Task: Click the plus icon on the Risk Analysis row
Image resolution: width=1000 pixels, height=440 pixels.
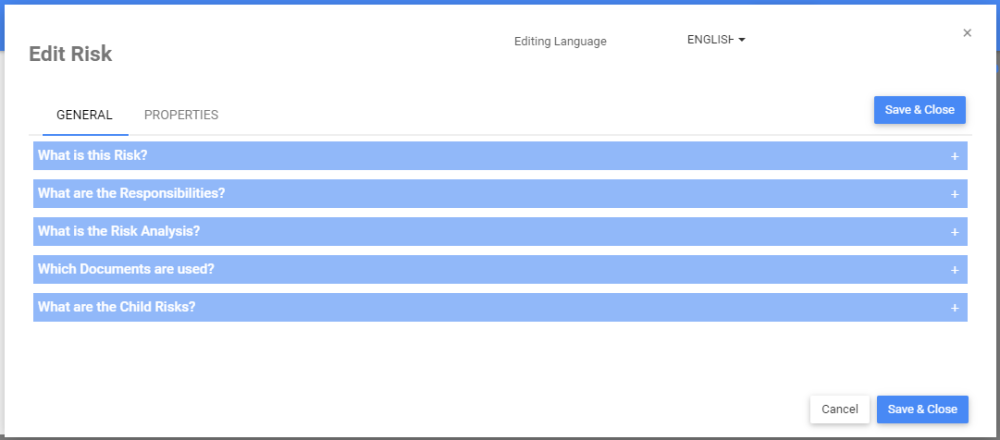Action: pos(954,232)
